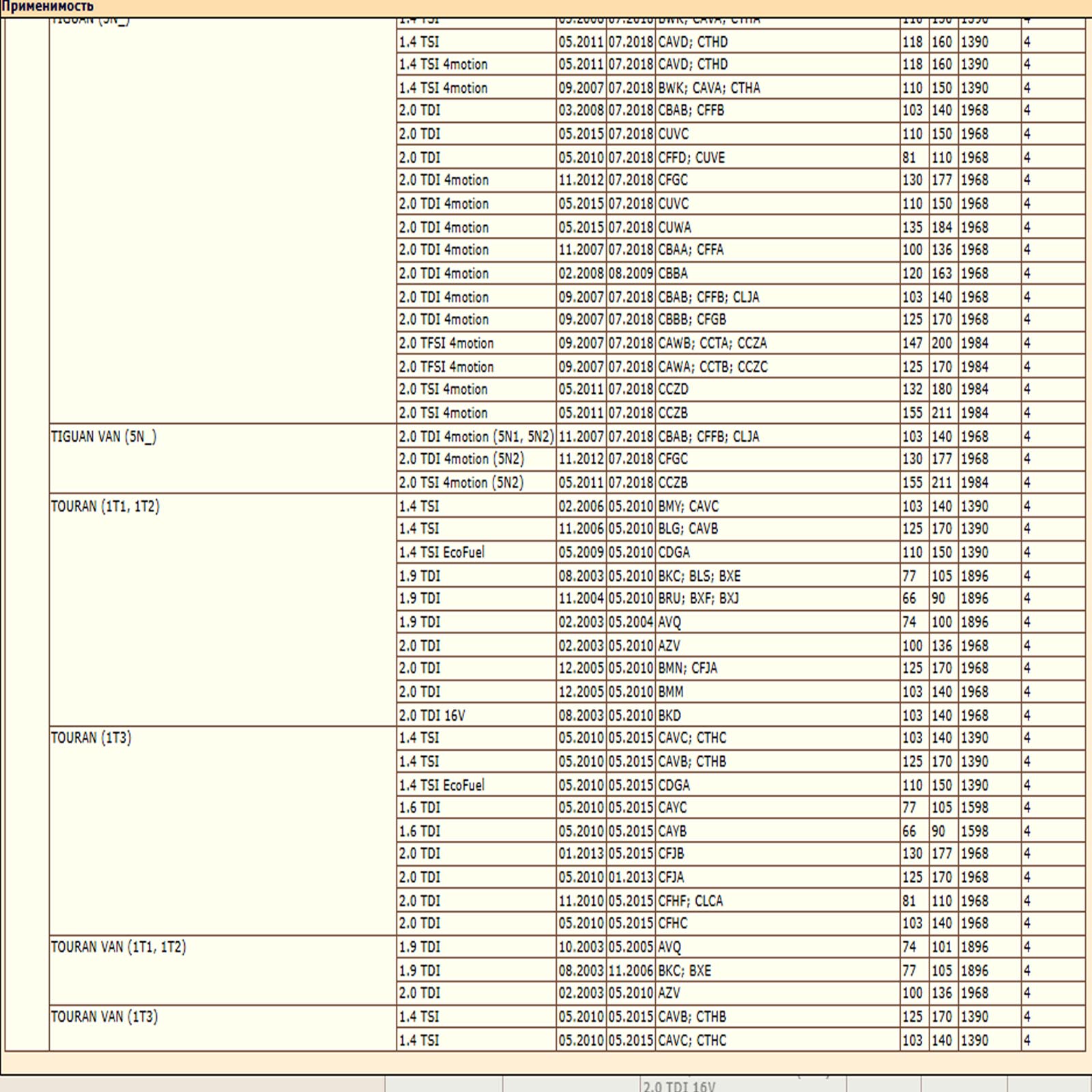
Task: Click the CUWA engine code cell
Action: [x=674, y=227]
